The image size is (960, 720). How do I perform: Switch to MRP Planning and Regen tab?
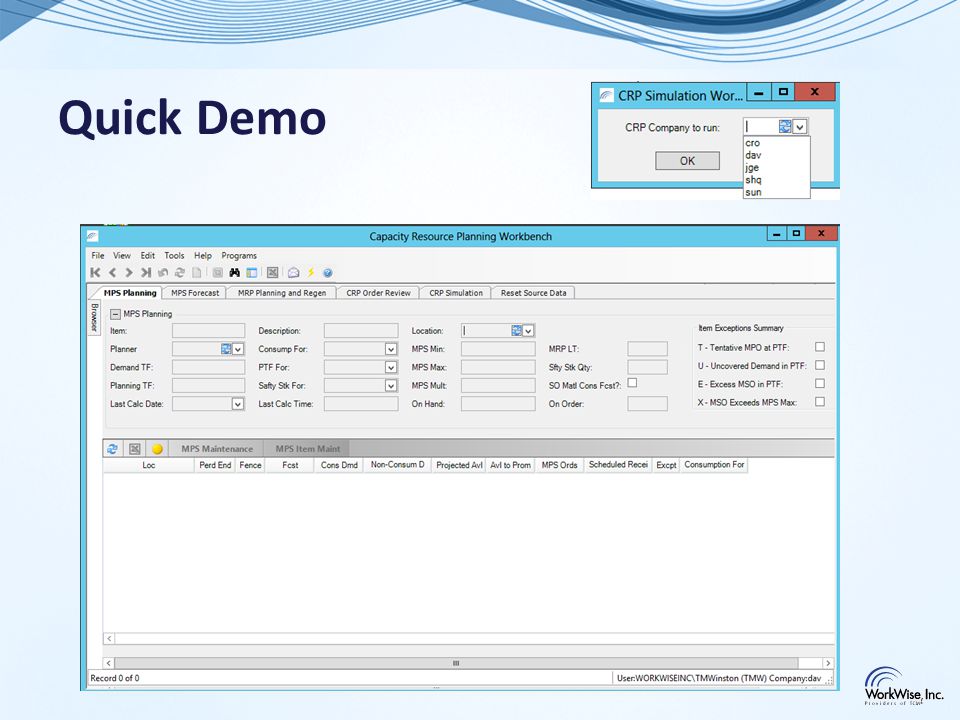click(282, 293)
